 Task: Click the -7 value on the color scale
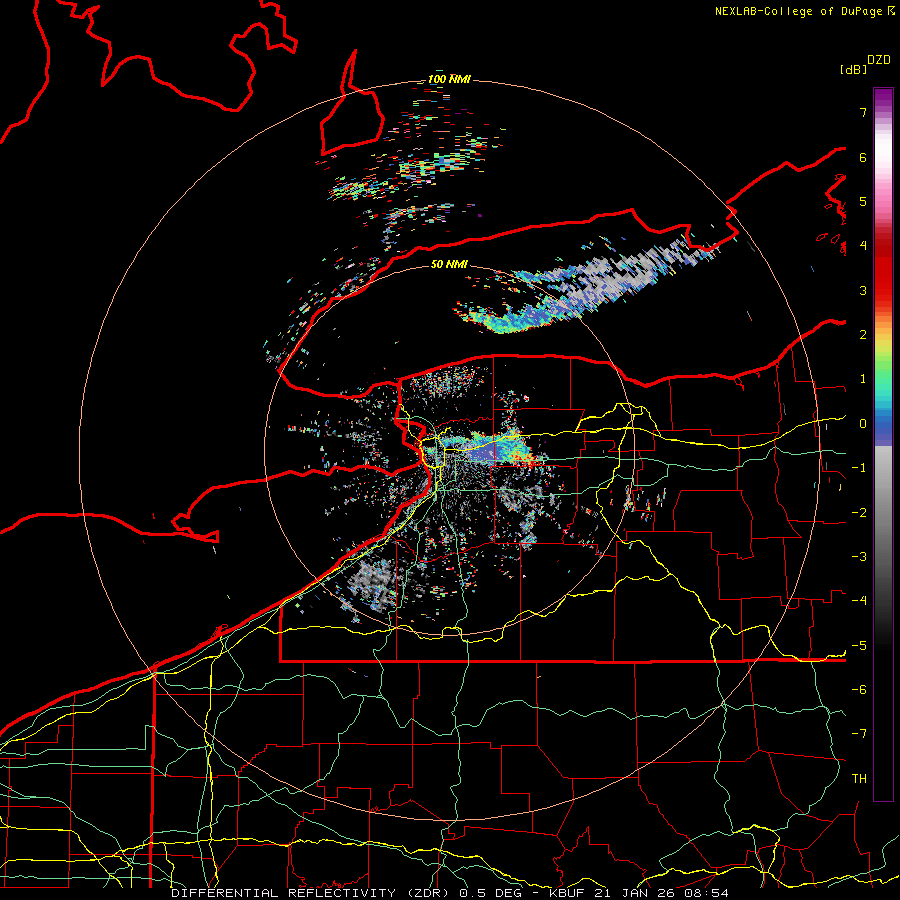(x=859, y=734)
